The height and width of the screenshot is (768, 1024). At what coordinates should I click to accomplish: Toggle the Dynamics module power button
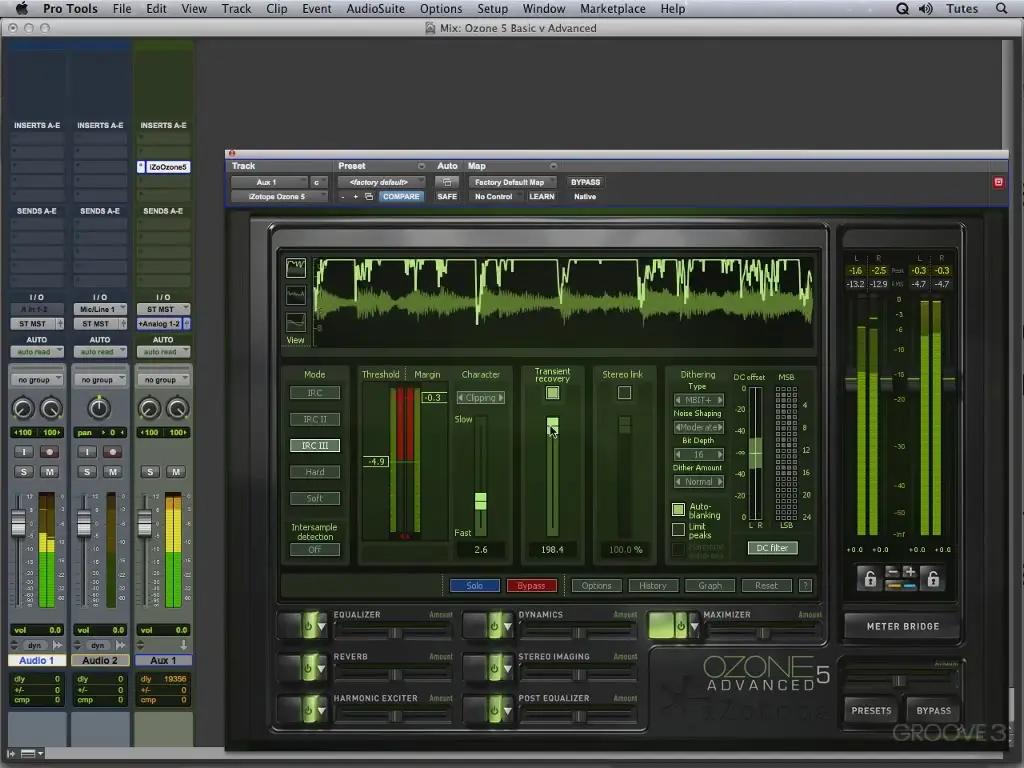point(494,626)
